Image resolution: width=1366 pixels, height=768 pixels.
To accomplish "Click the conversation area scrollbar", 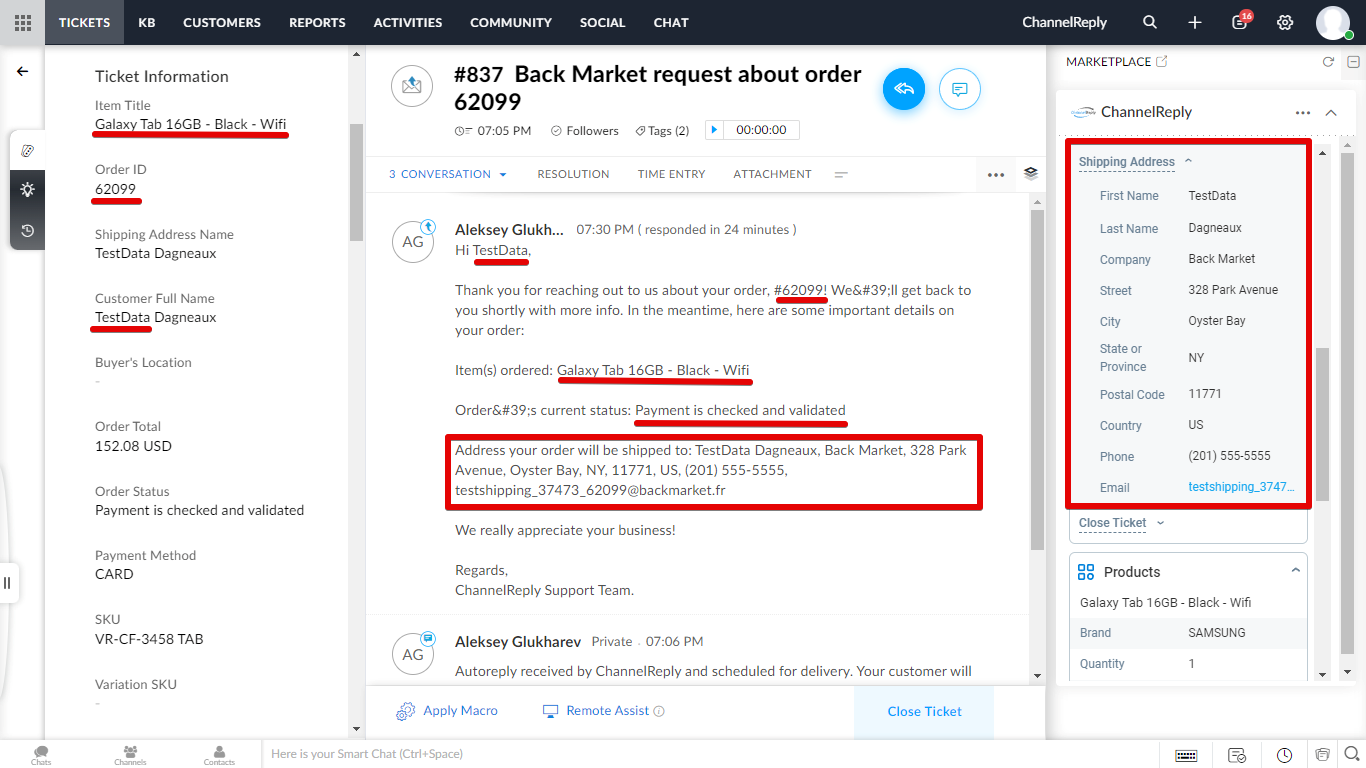I will [x=1037, y=380].
